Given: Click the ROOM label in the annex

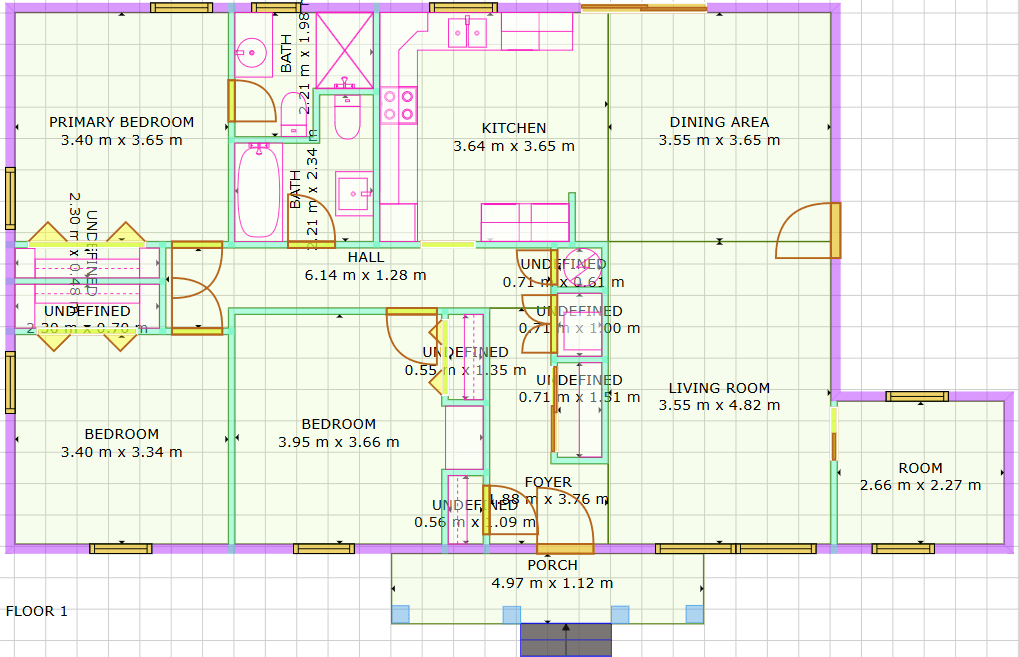Looking at the screenshot, I should [x=920, y=468].
